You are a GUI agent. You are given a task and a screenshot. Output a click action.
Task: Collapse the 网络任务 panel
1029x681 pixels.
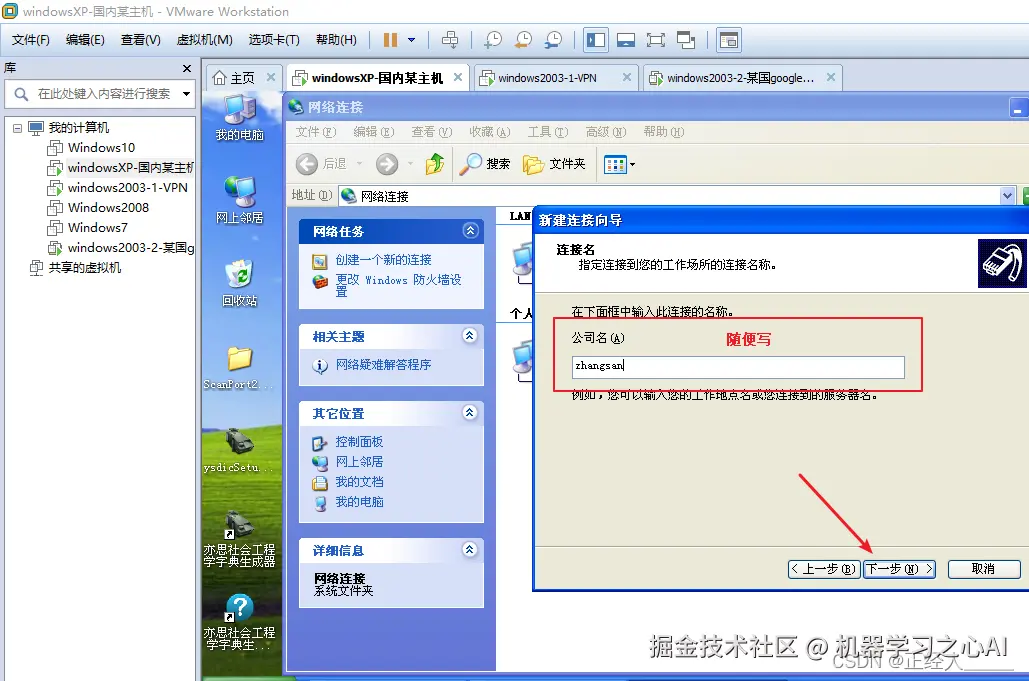470,230
